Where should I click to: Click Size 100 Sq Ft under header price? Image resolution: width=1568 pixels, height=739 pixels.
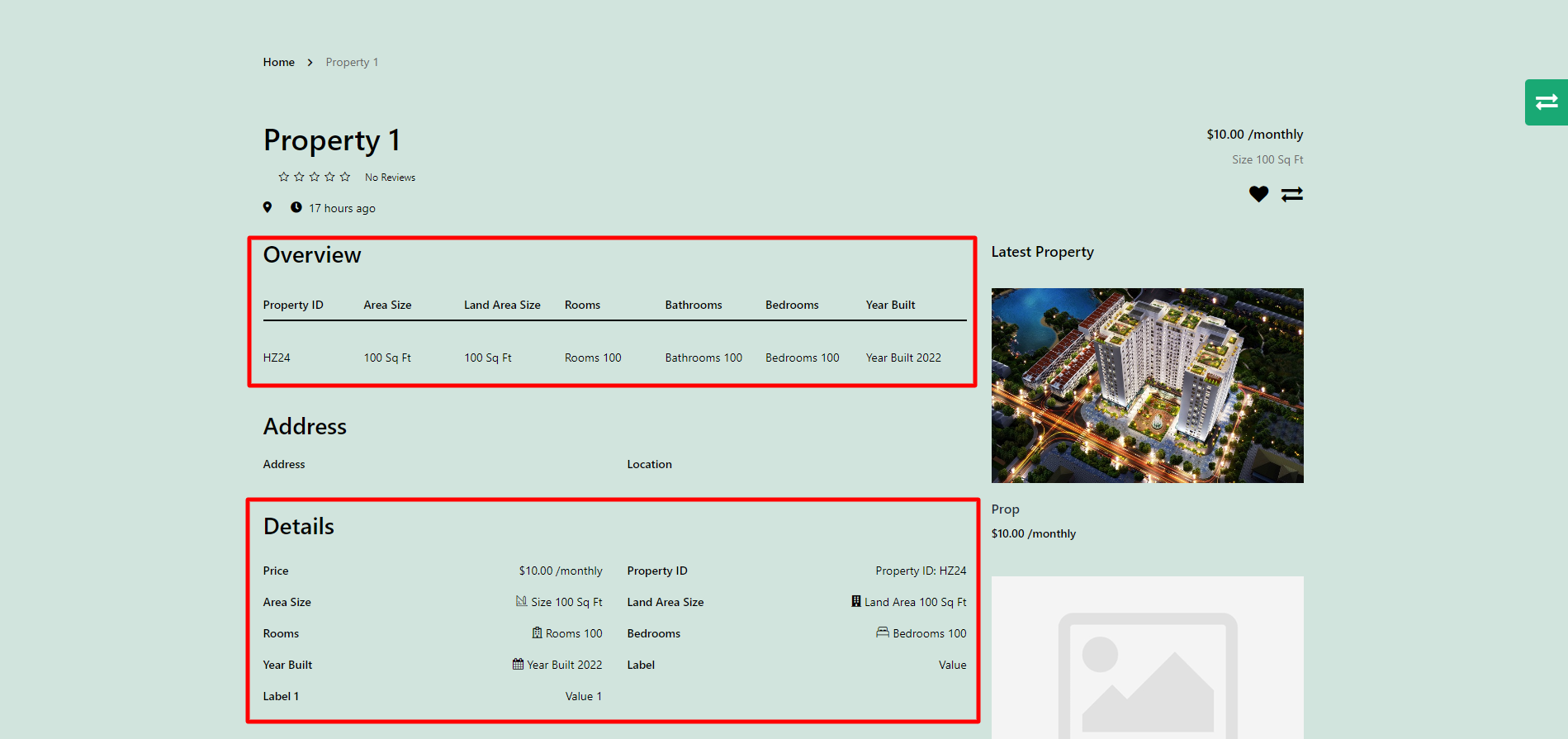click(1267, 159)
